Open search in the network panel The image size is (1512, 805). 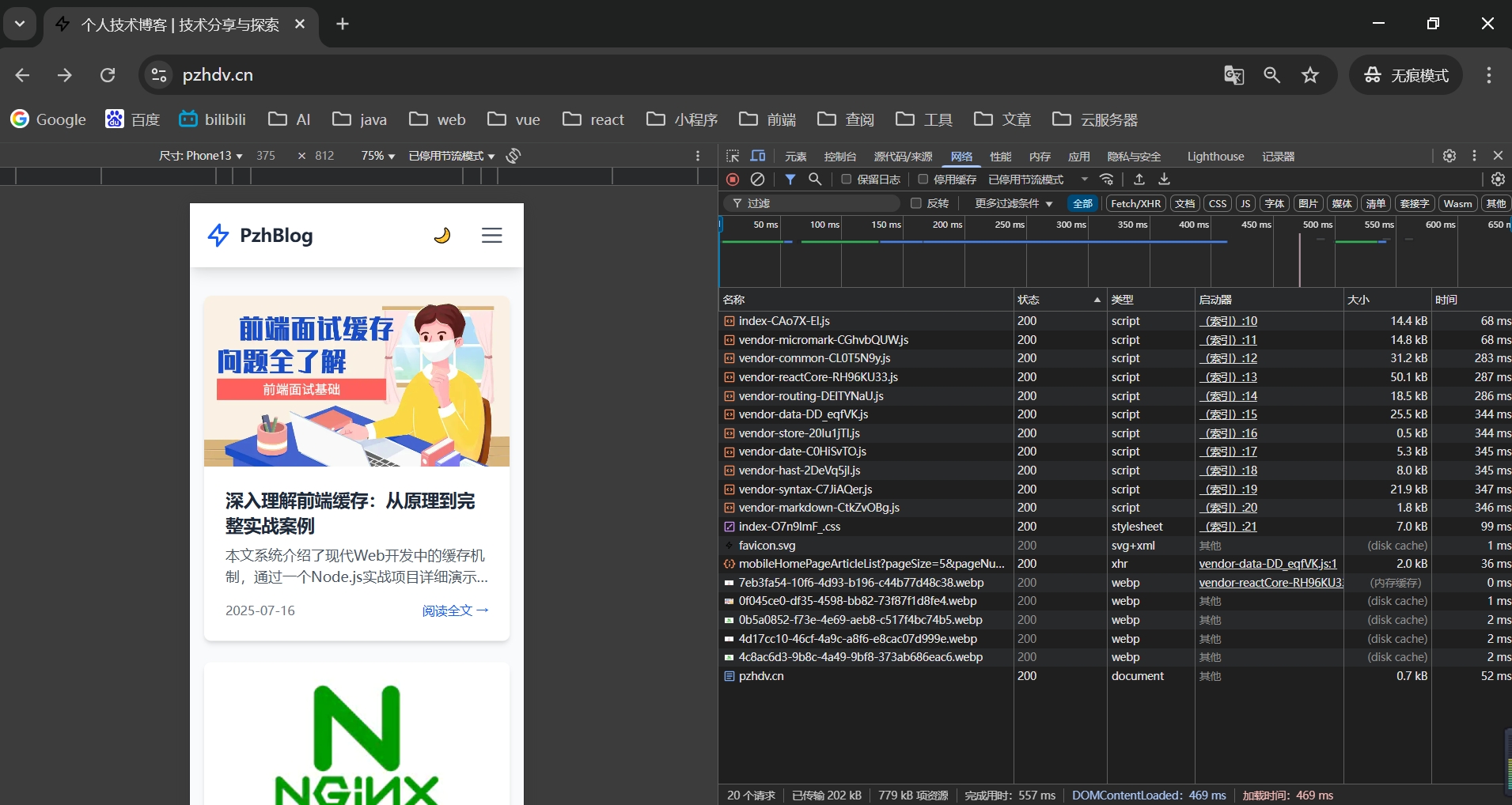coord(815,180)
